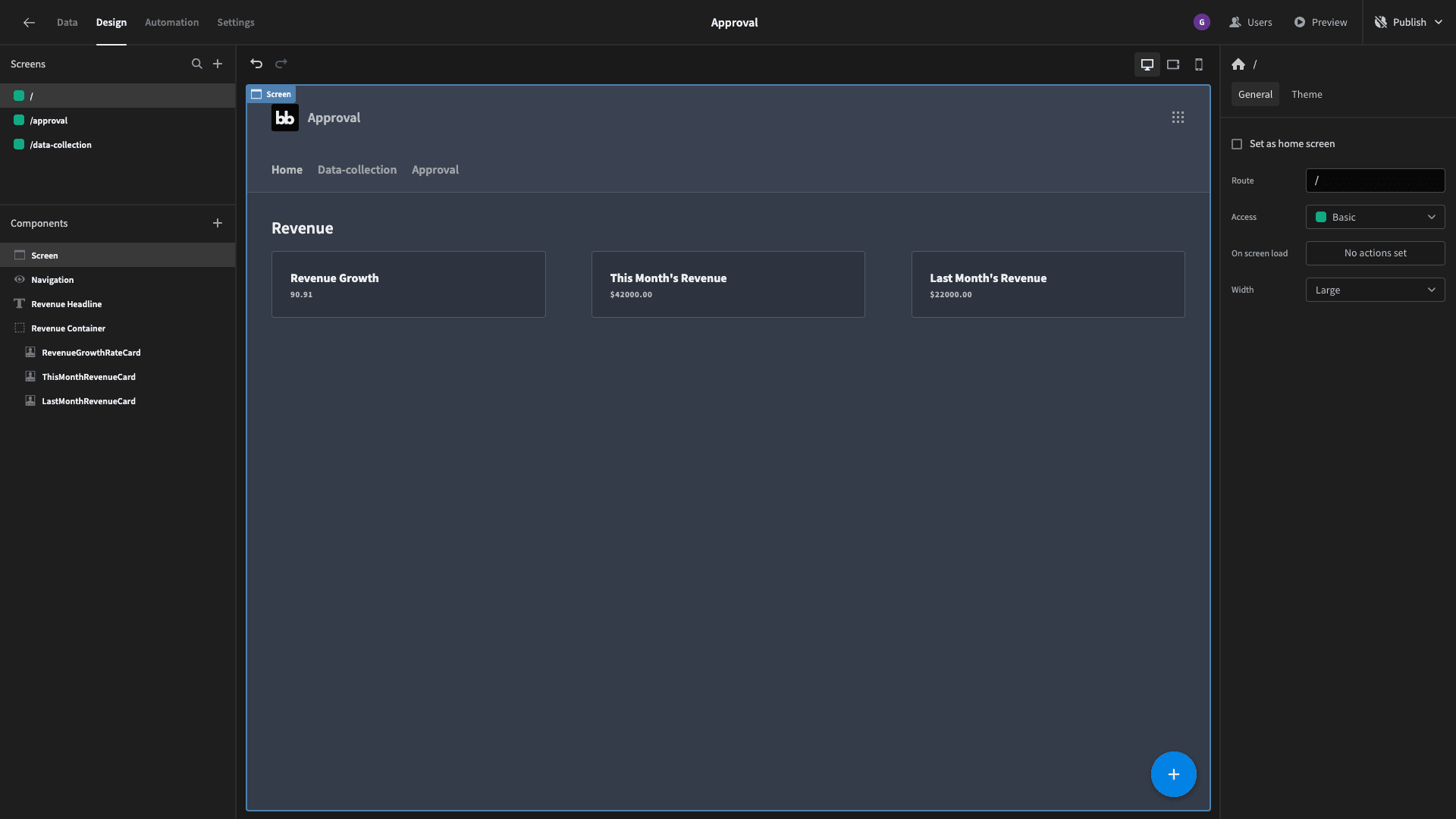Select the Navigation component row
This screenshot has width=1456, height=819.
point(118,280)
